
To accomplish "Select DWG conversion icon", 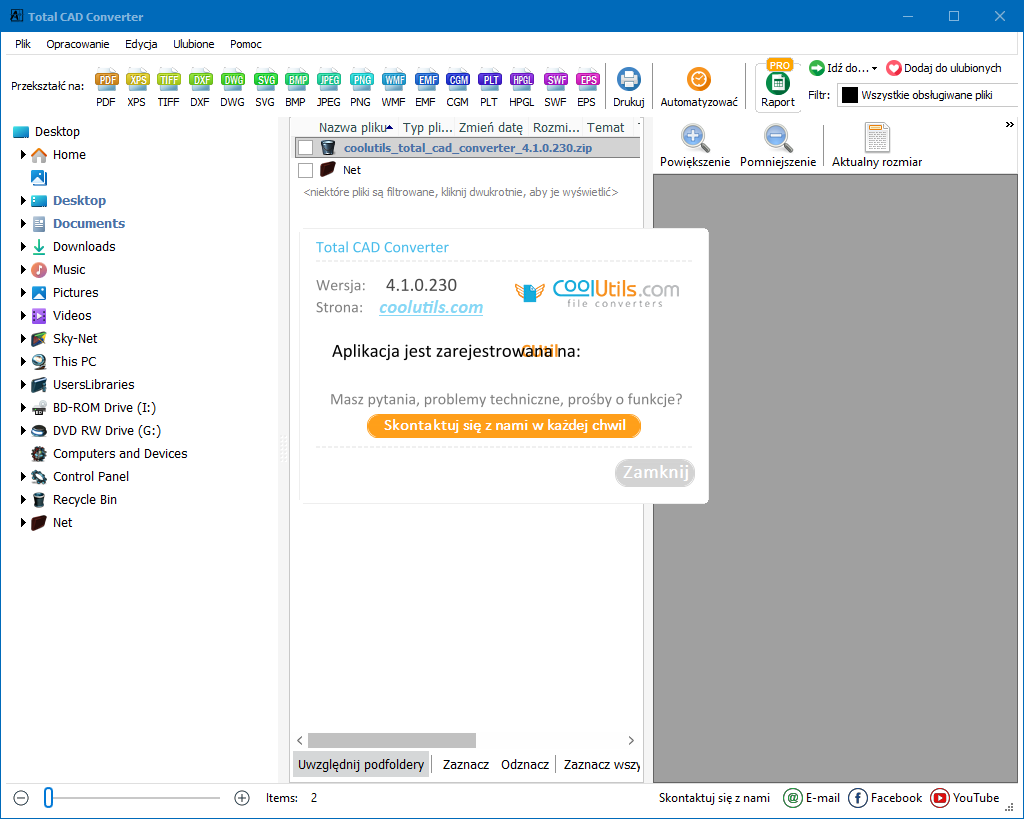I will (232, 80).
